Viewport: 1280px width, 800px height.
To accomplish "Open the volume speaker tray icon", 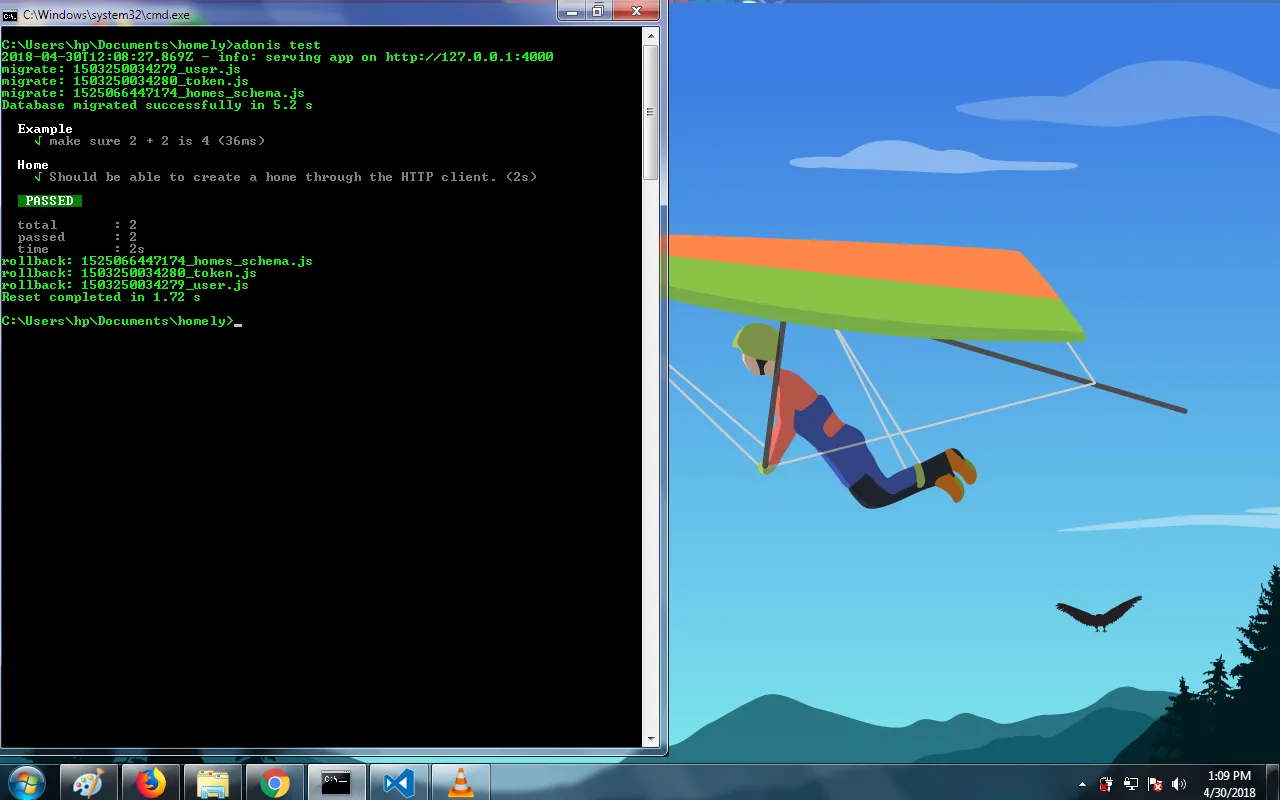I will click(x=1179, y=784).
